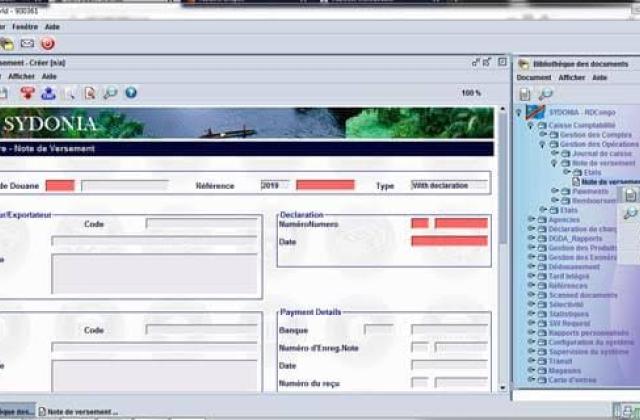Click the blue help icon in form toolbar
Viewport: 640px width, 420px height.
[131, 93]
